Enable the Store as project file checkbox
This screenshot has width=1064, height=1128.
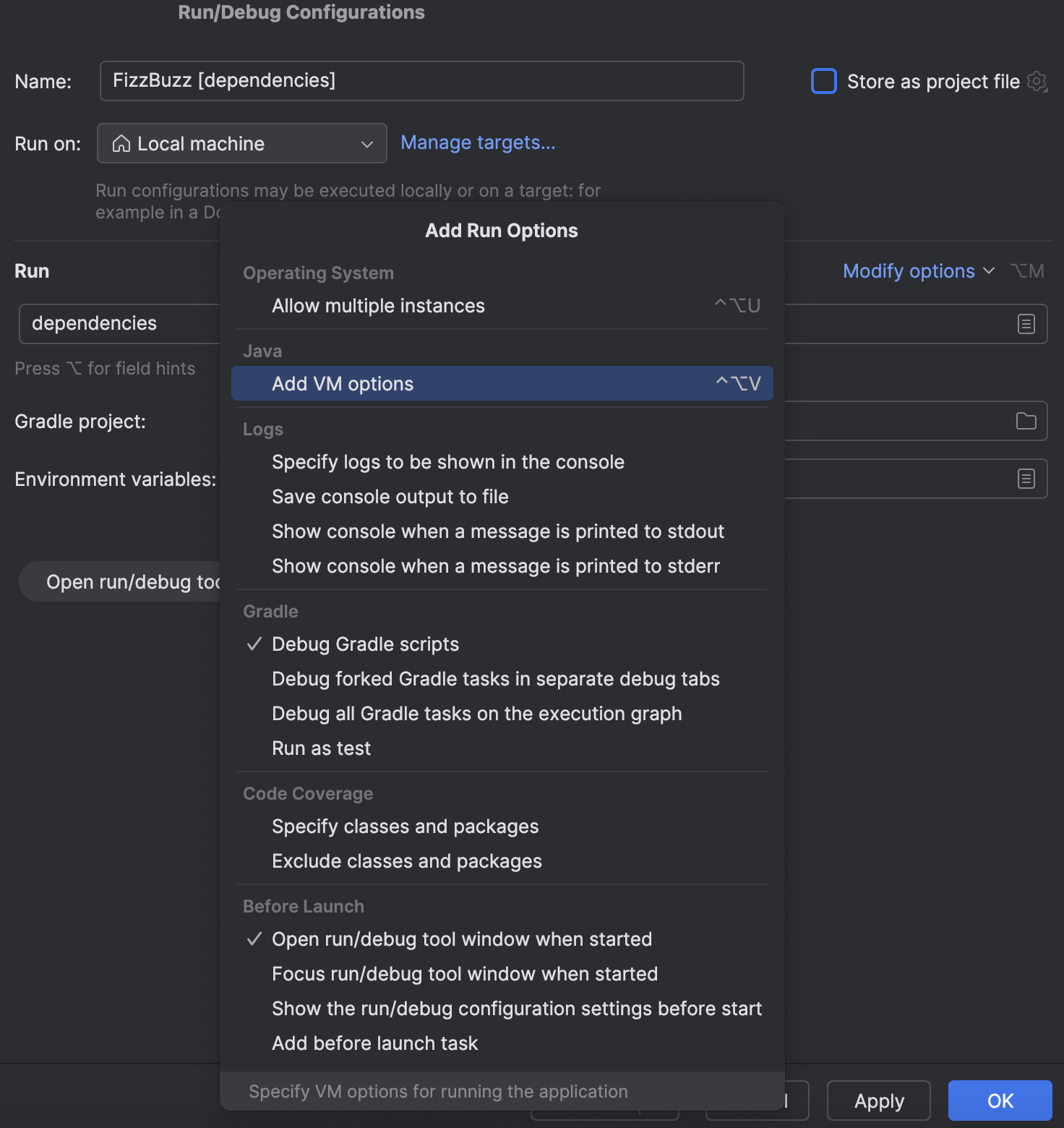click(823, 82)
